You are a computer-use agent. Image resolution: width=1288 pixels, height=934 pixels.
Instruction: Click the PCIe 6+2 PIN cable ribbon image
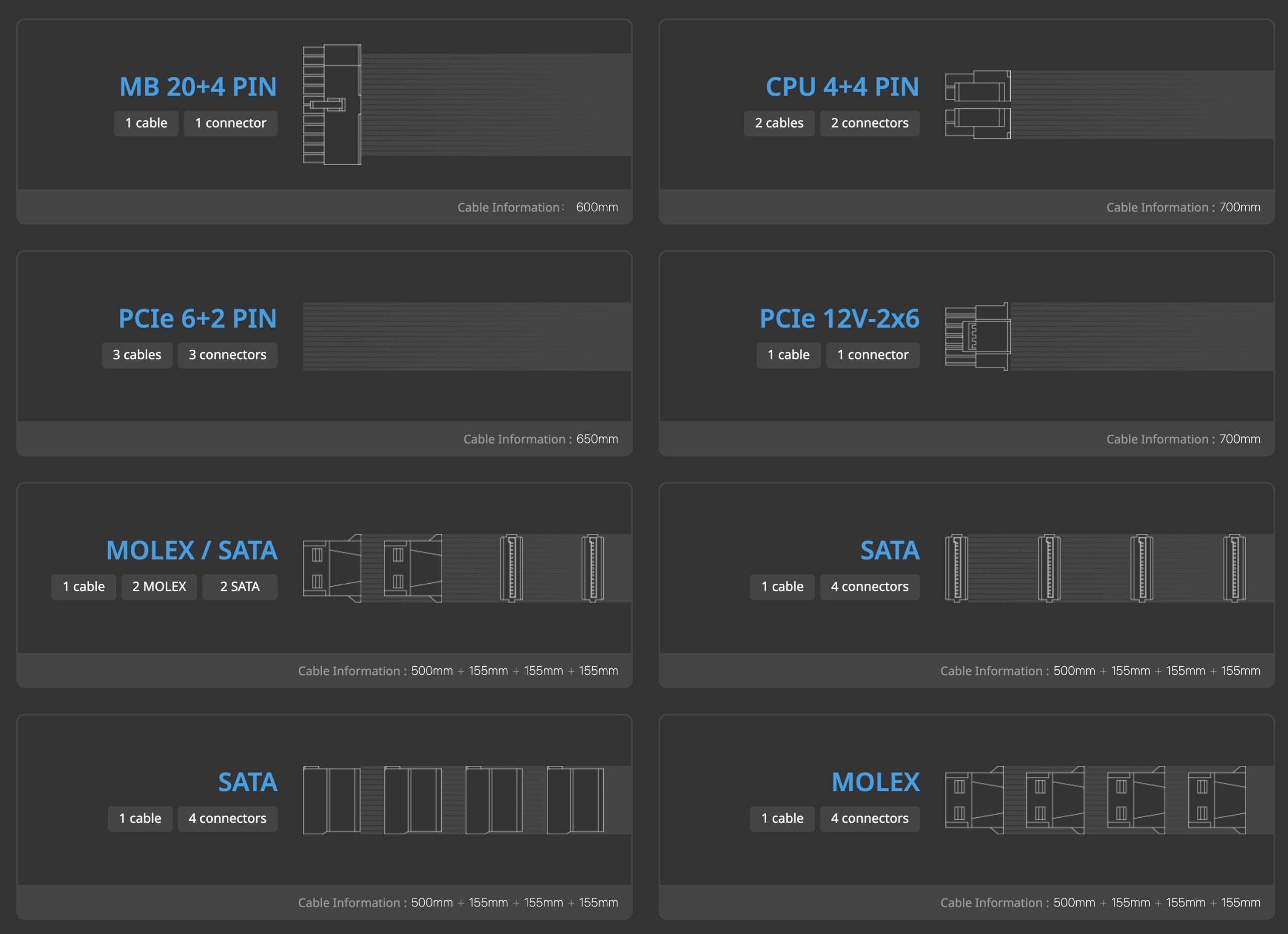tap(467, 336)
